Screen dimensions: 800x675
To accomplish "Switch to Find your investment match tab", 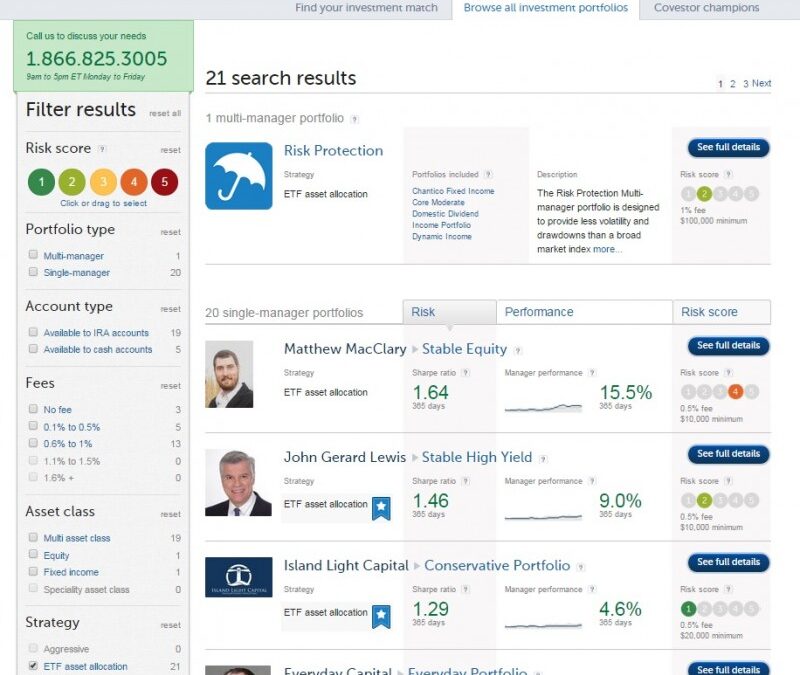I will 366,8.
